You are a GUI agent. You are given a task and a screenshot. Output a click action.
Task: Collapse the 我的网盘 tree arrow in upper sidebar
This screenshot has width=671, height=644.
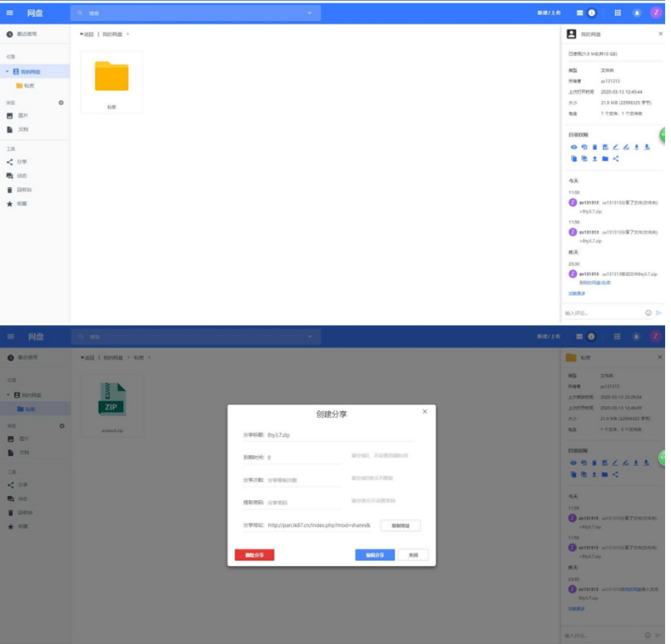(7, 72)
